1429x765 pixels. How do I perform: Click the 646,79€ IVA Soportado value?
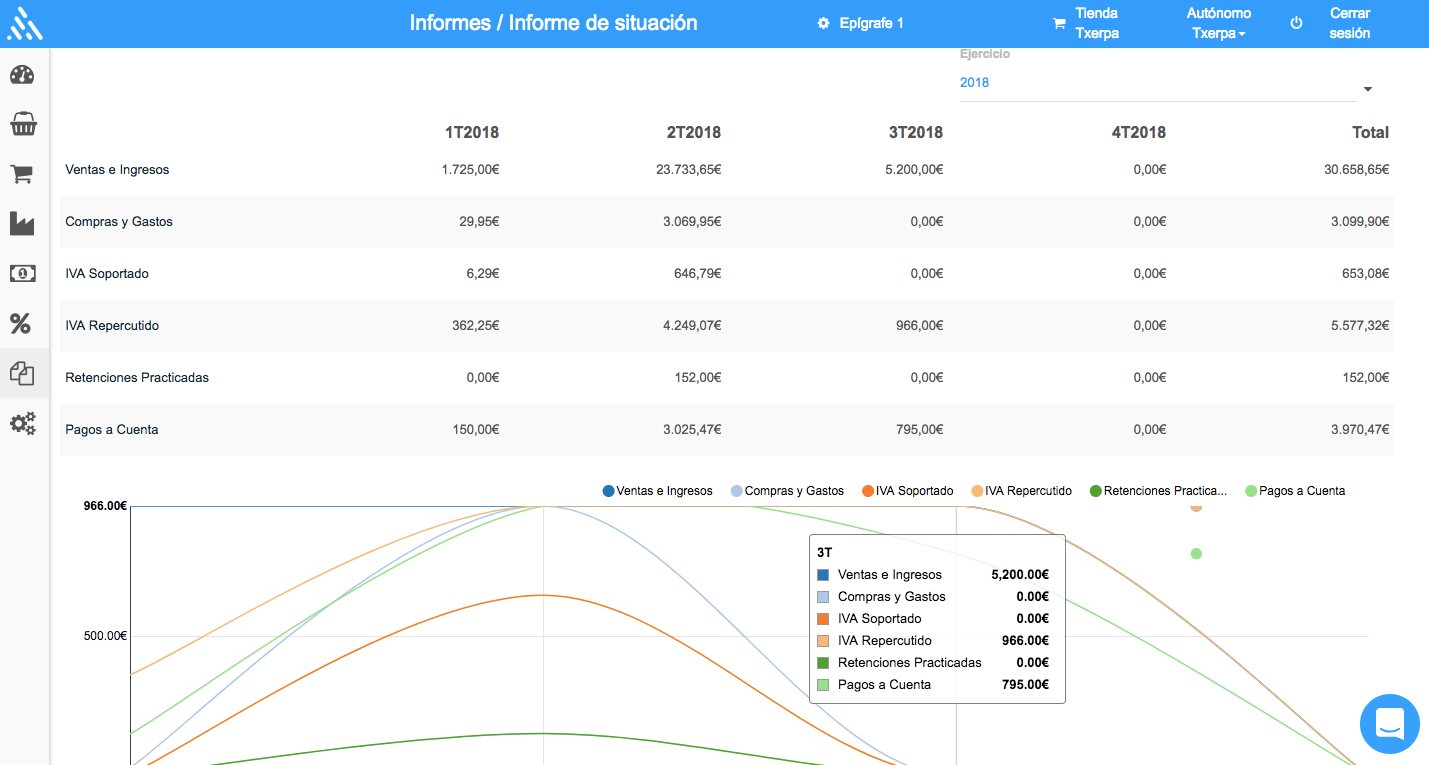click(698, 274)
